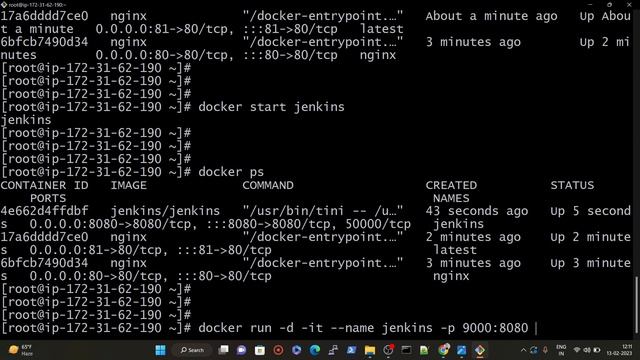The width and height of the screenshot is (640, 360).
Task: Click the CONTAINER ID column header
Action: point(44,185)
